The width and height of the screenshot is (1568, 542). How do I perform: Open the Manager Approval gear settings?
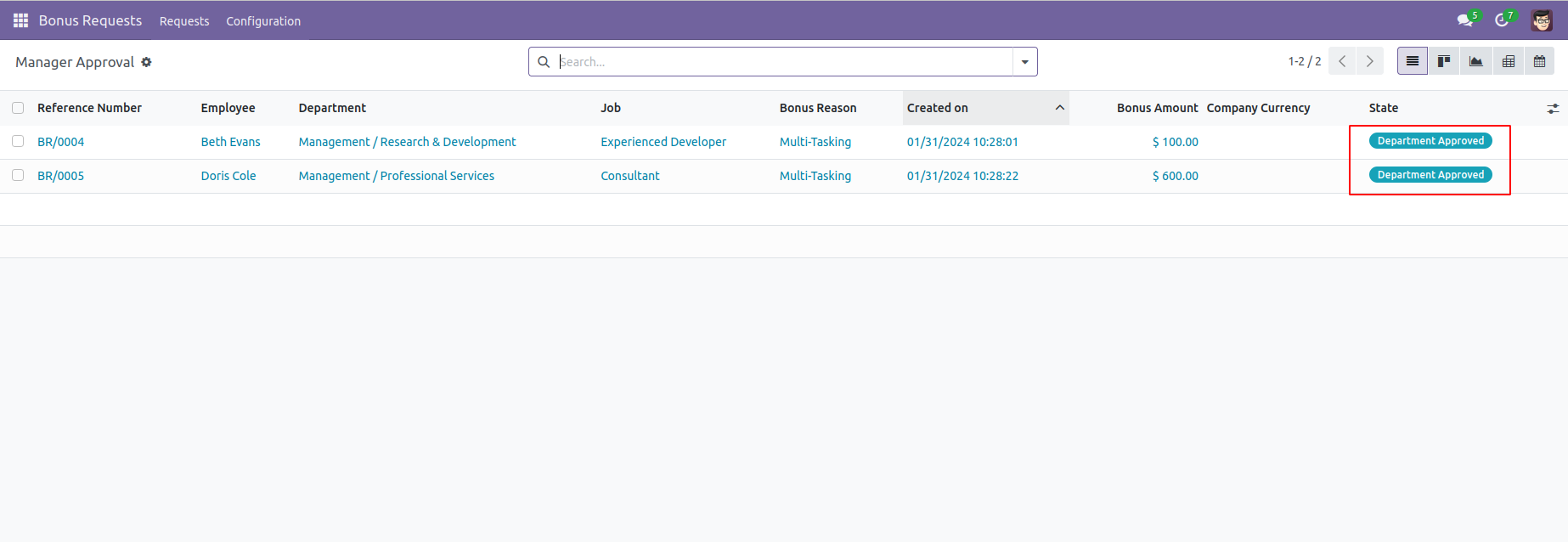(146, 62)
